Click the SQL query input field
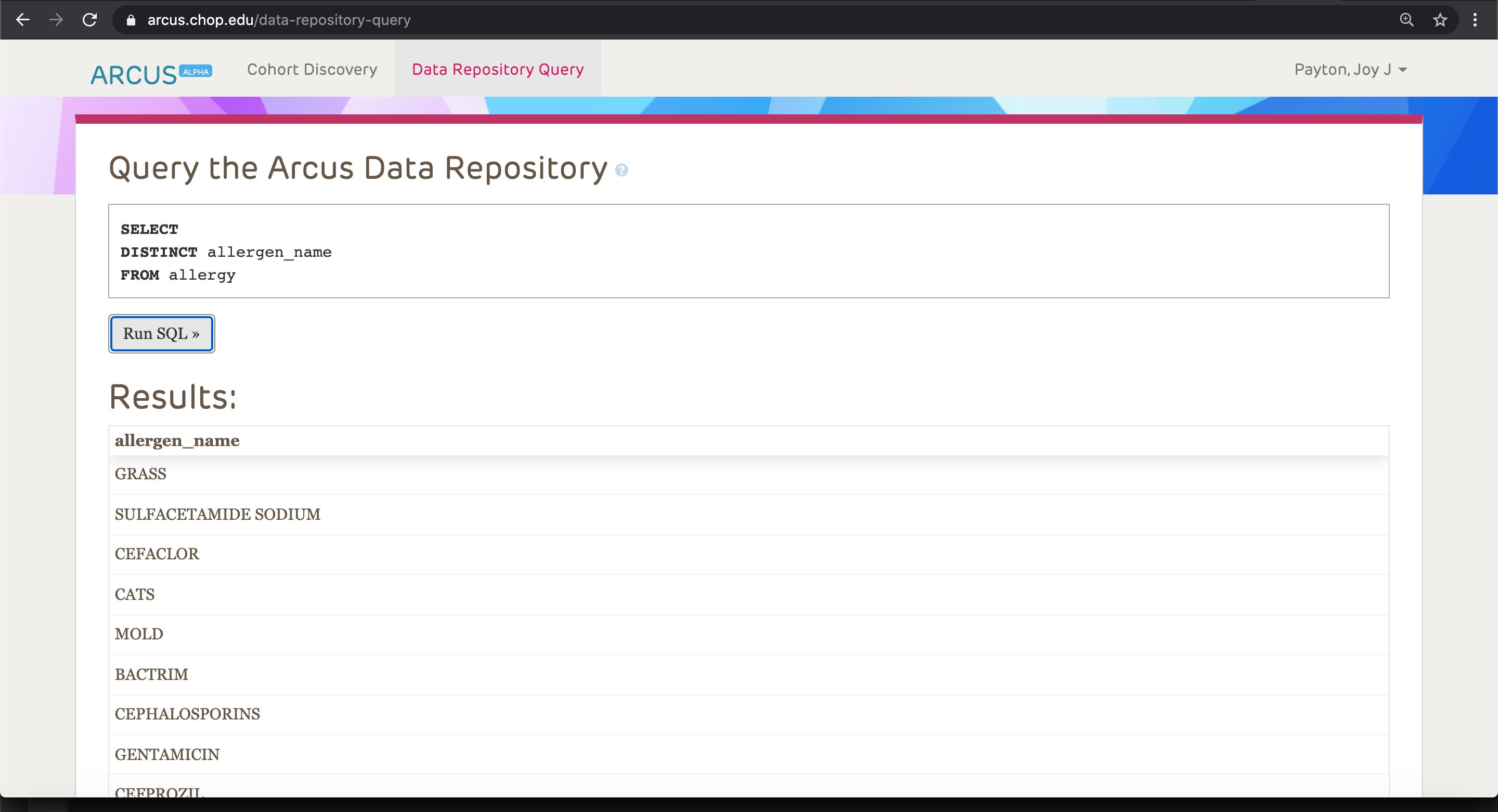Image resolution: width=1498 pixels, height=812 pixels. point(749,251)
